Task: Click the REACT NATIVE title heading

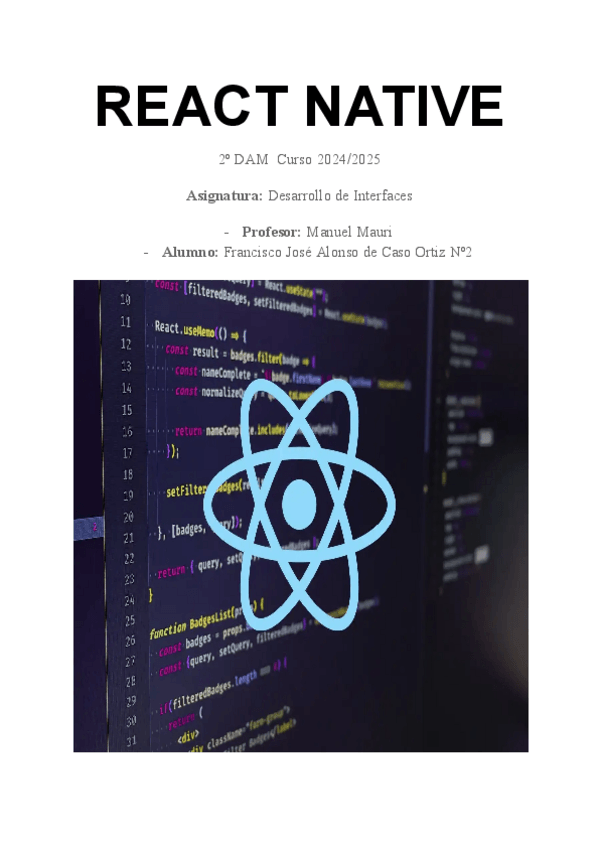Action: coord(299,106)
